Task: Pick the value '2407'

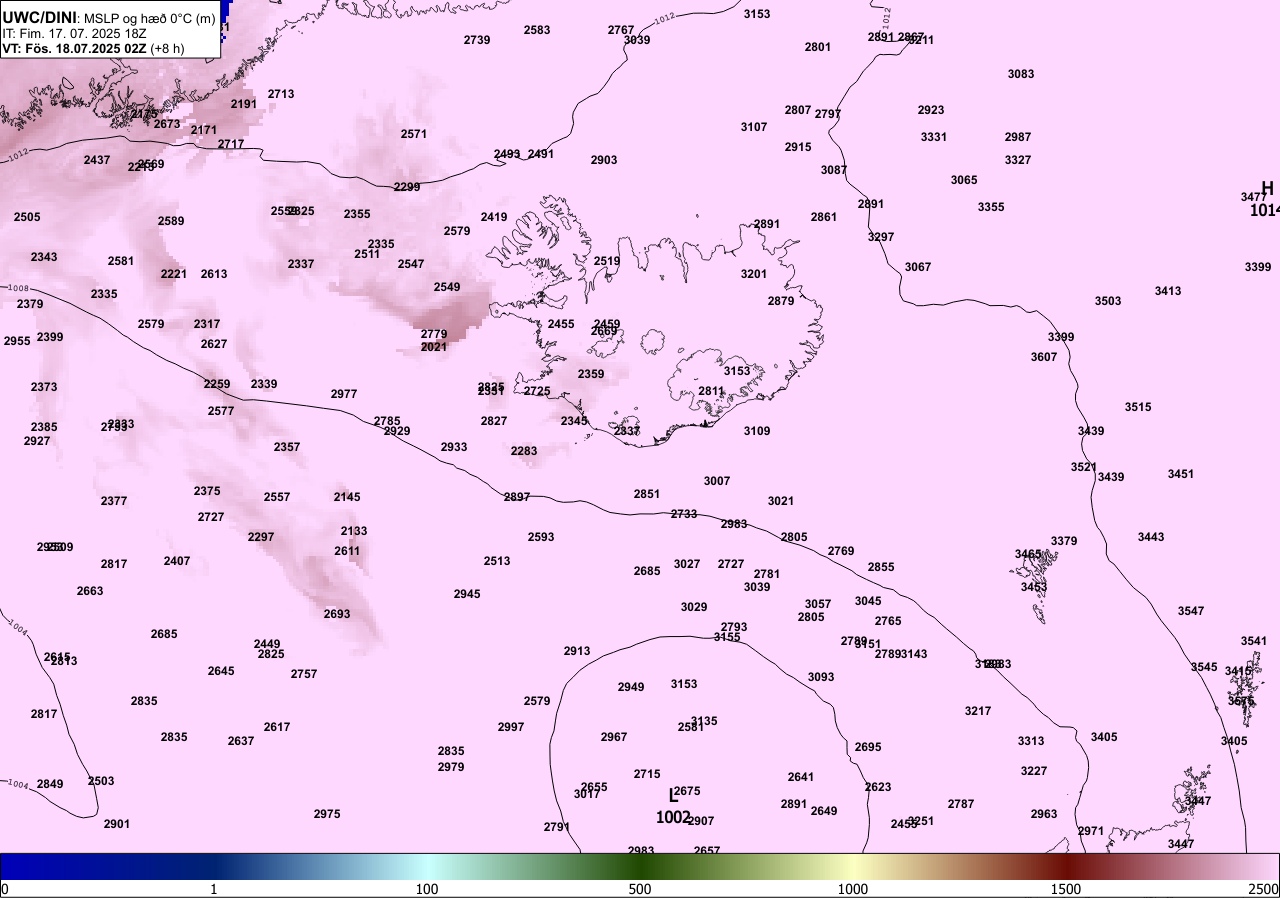Action: (x=177, y=561)
